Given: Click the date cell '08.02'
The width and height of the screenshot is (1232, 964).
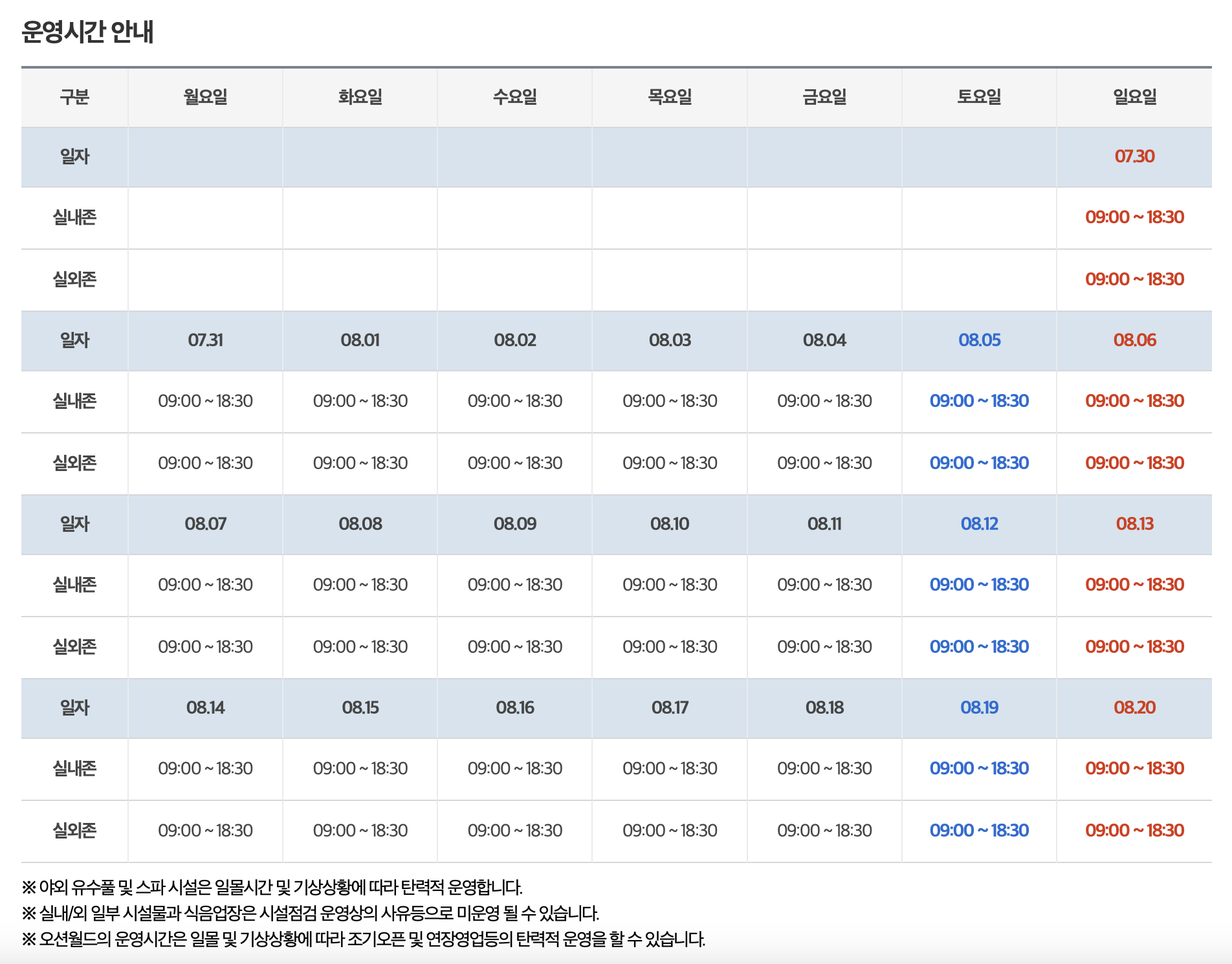Looking at the screenshot, I should [515, 340].
